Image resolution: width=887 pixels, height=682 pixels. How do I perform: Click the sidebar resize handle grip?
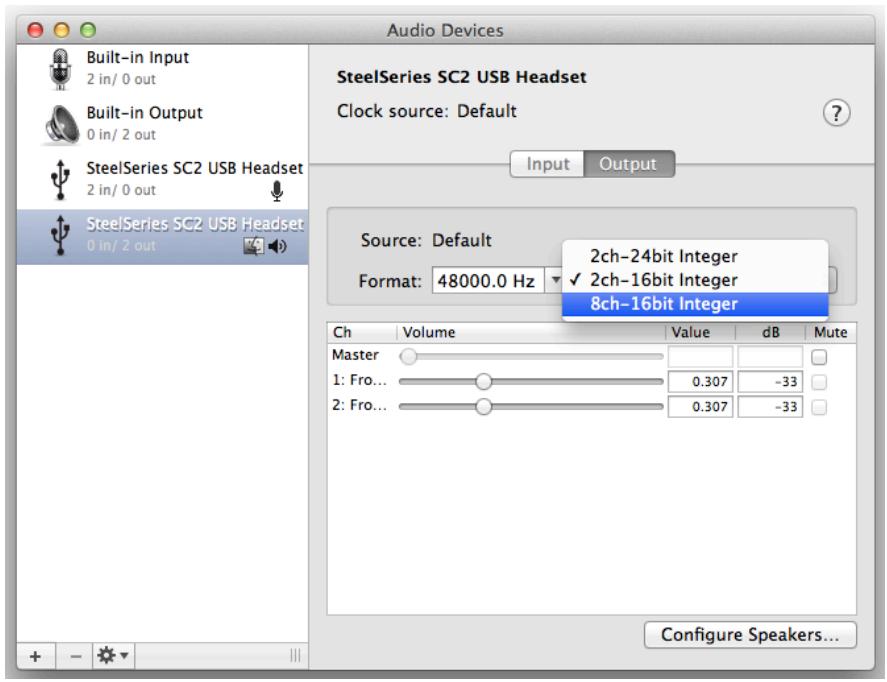coord(295,655)
